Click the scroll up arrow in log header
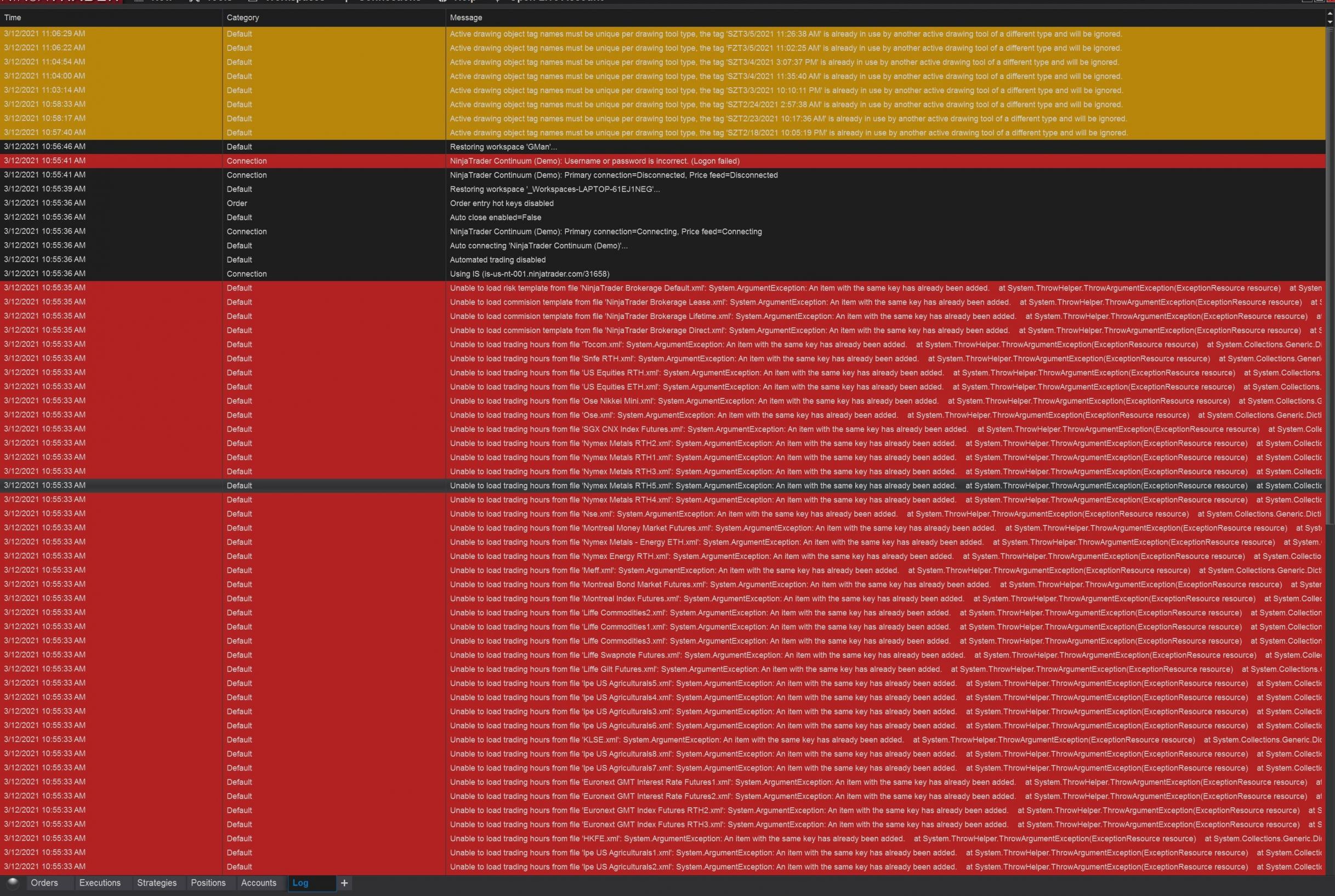This screenshot has height=896, width=1335. pos(1330,14)
